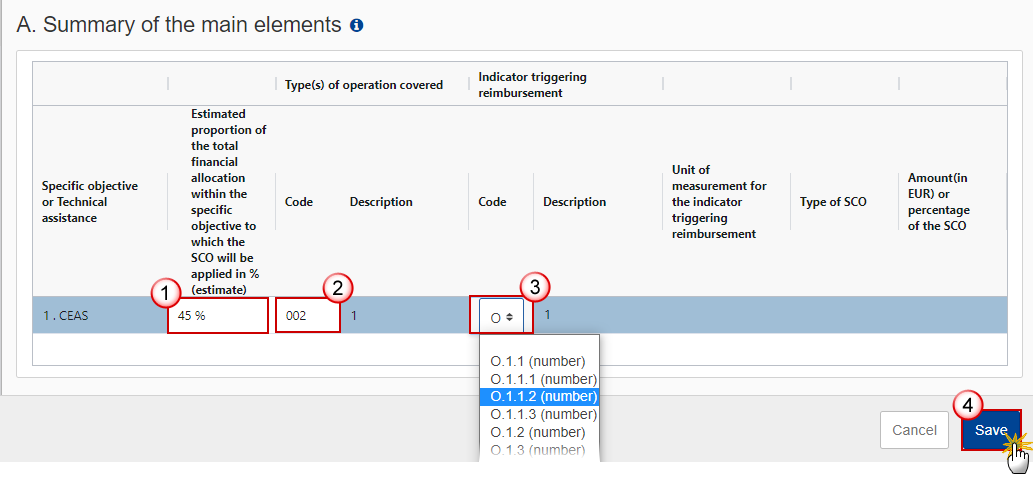This screenshot has height=478, width=1033.
Task: Click the operation Code field containing 002
Action: tap(307, 316)
